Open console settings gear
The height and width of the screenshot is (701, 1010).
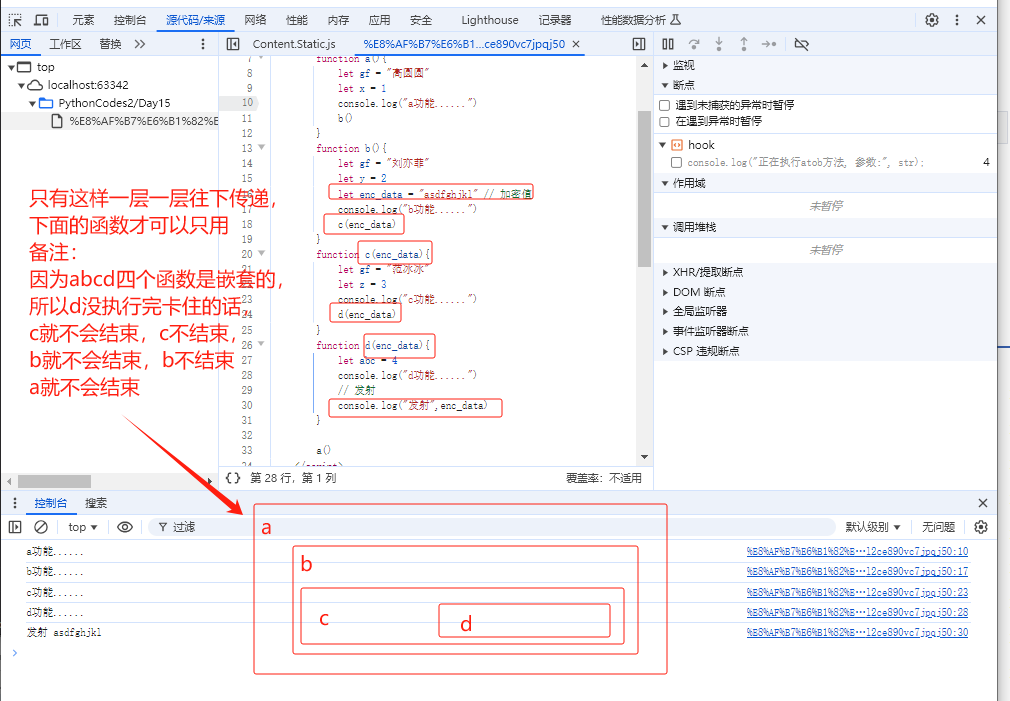[981, 527]
